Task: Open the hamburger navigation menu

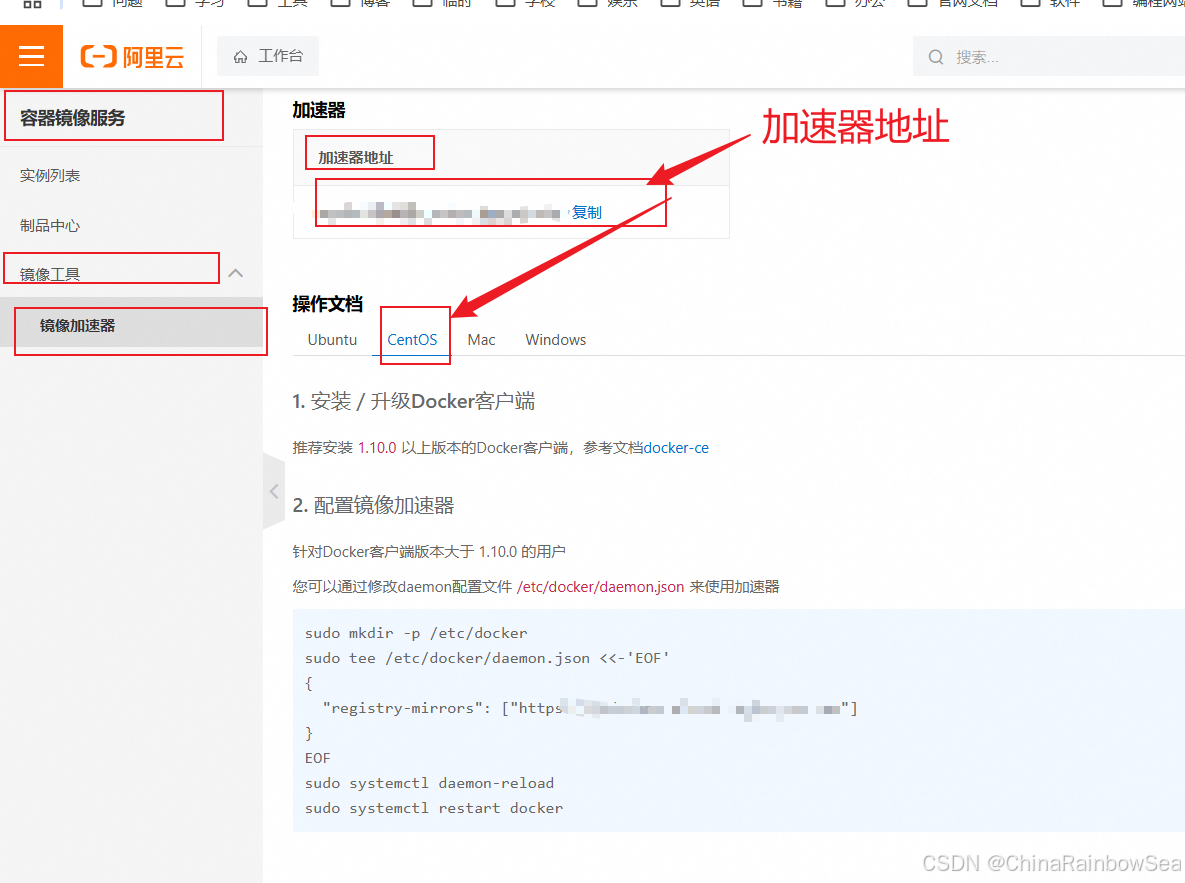Action: [31, 56]
